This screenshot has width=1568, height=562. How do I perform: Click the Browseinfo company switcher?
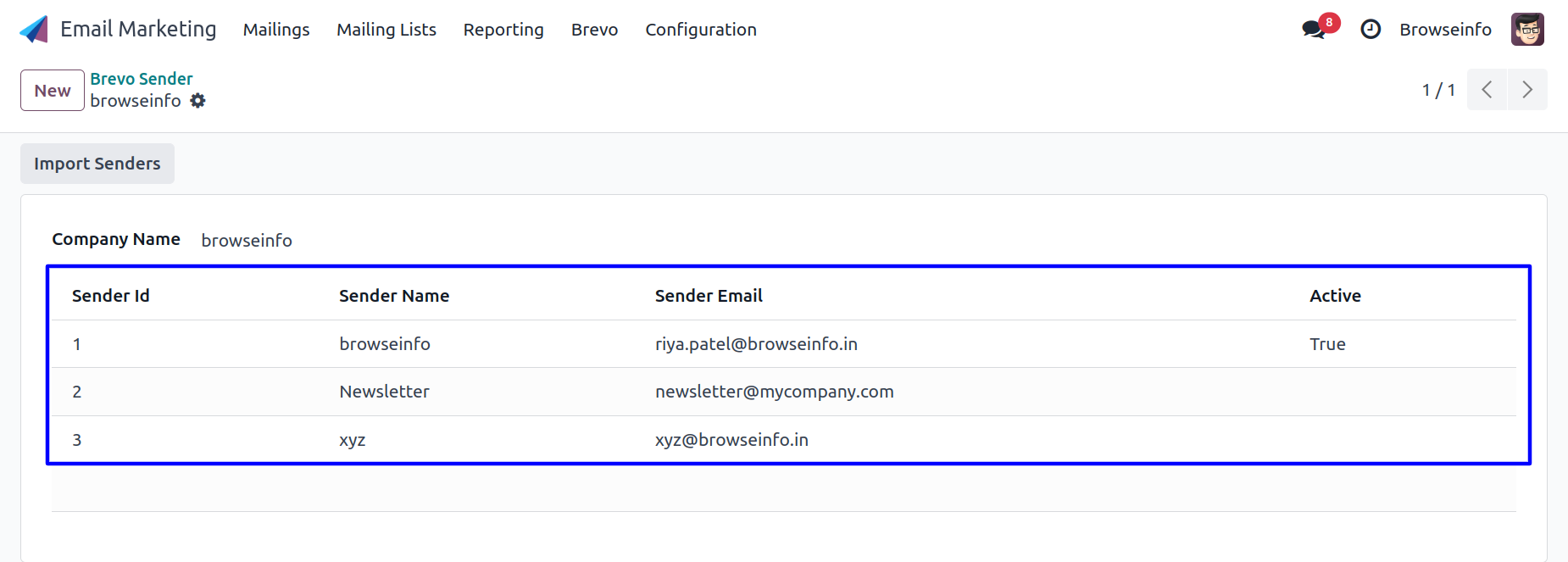coord(1445,30)
